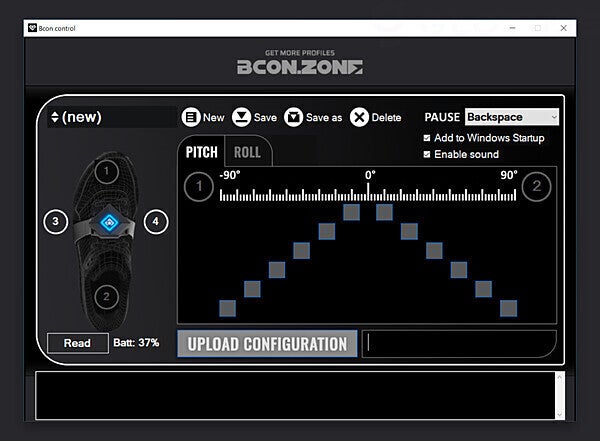Open the BCON.ZONE get more profiles link
The image size is (600, 441).
point(300,63)
